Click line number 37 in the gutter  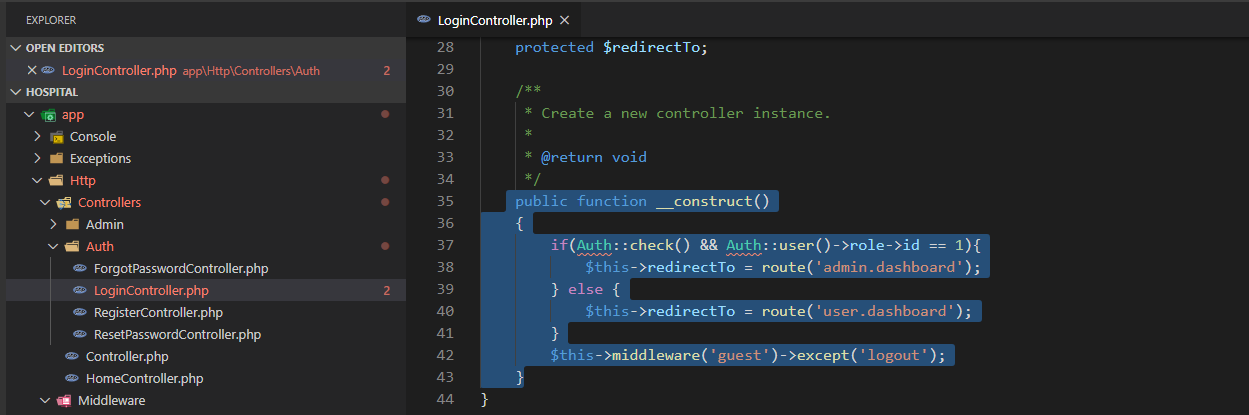coord(445,245)
